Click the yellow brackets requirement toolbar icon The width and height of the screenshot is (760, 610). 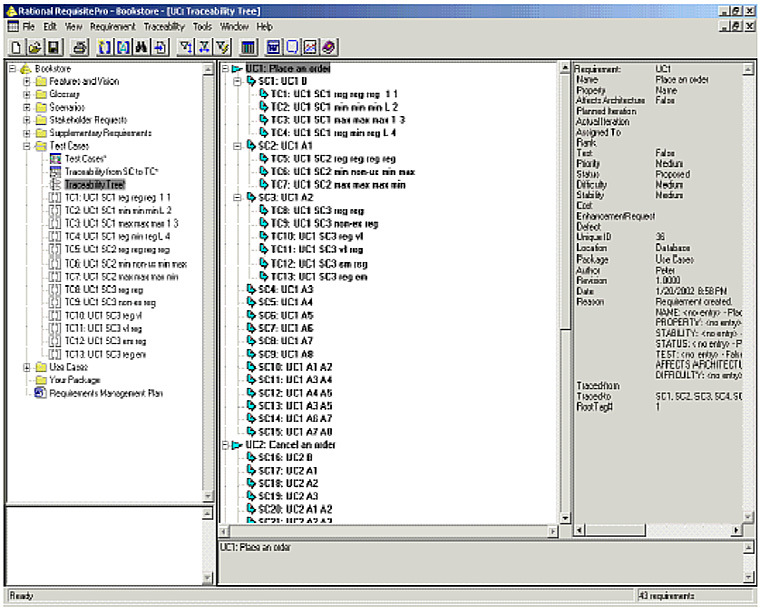click(x=105, y=47)
